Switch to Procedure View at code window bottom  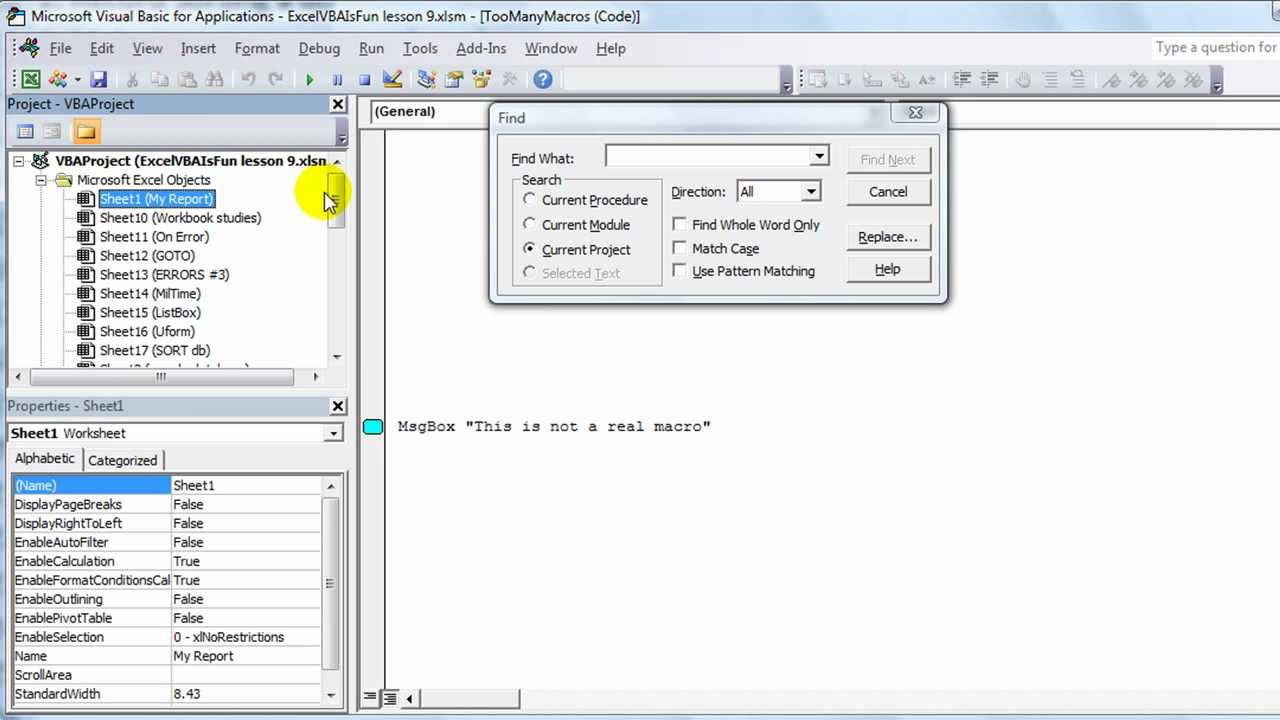pos(370,698)
